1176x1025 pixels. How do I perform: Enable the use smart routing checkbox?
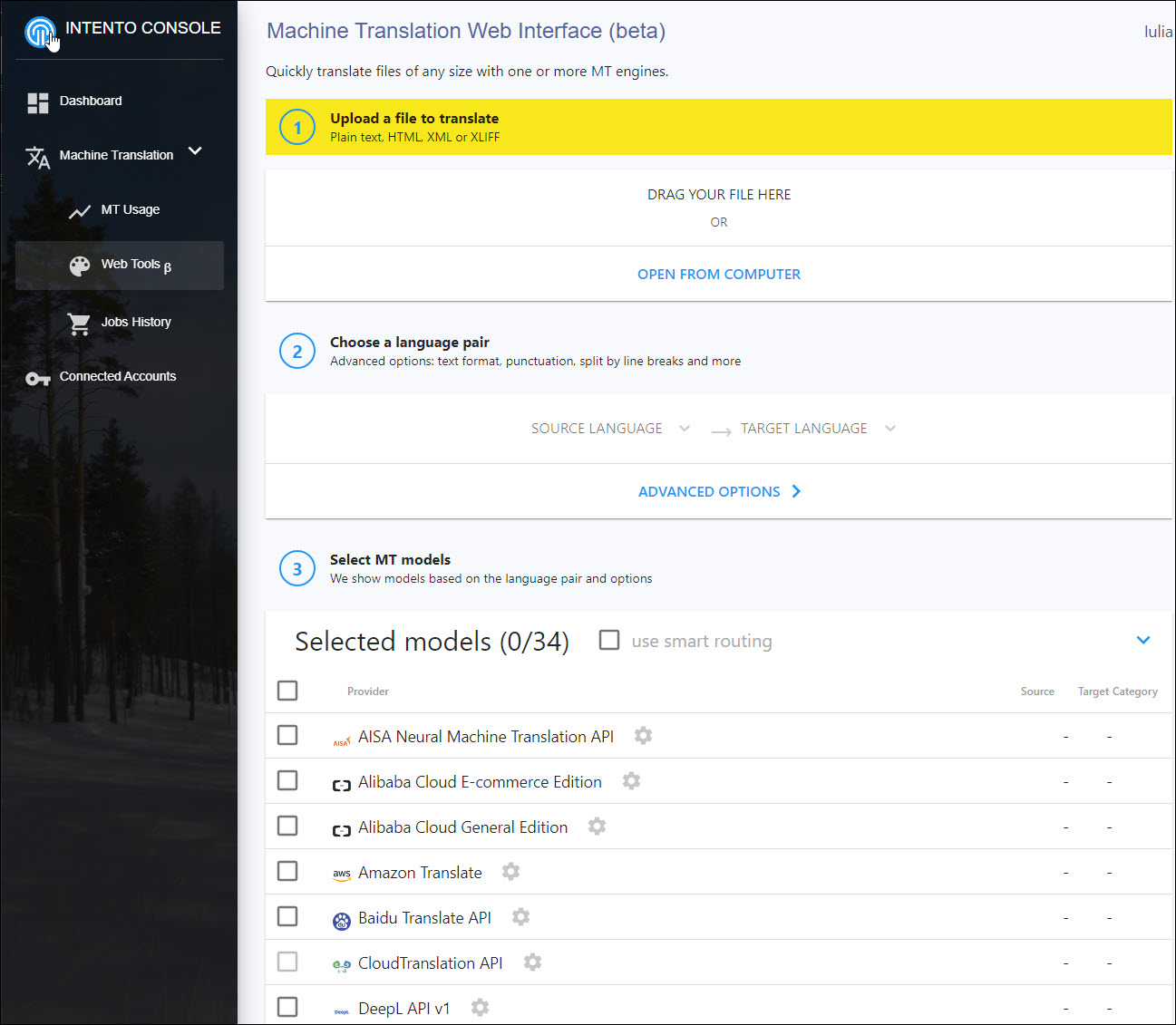tap(609, 641)
